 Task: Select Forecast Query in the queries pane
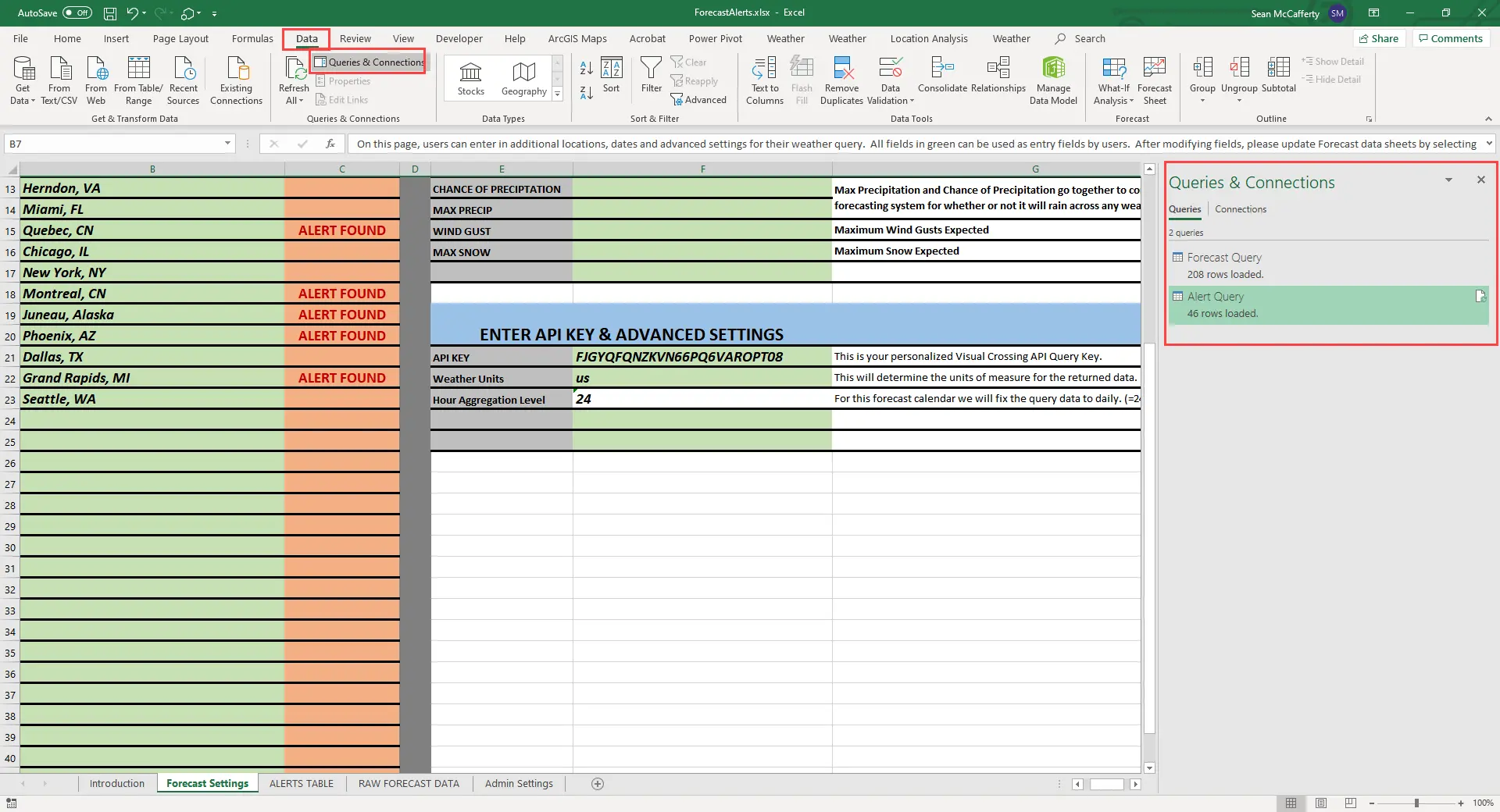coord(1223,258)
